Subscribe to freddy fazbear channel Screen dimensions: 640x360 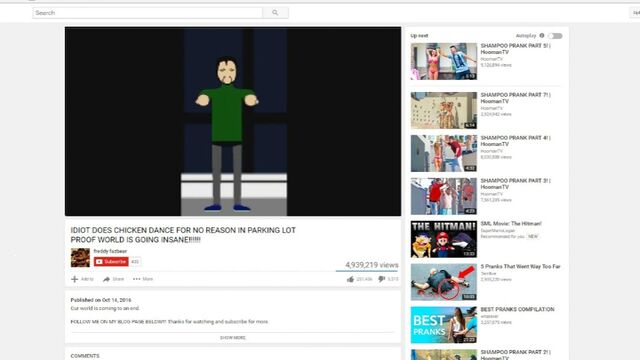[x=111, y=262]
